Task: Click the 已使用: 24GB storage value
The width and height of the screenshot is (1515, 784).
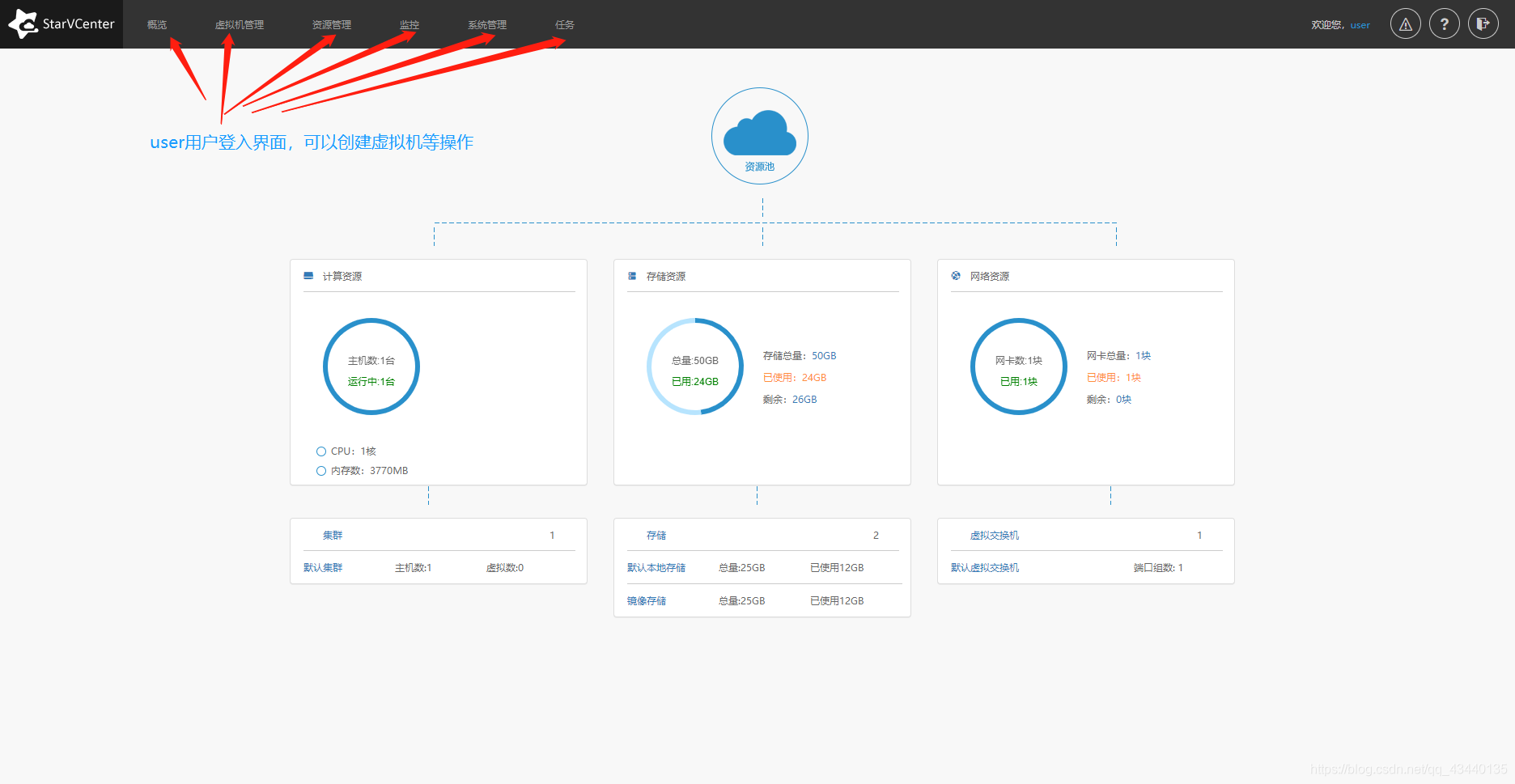Action: 795,378
